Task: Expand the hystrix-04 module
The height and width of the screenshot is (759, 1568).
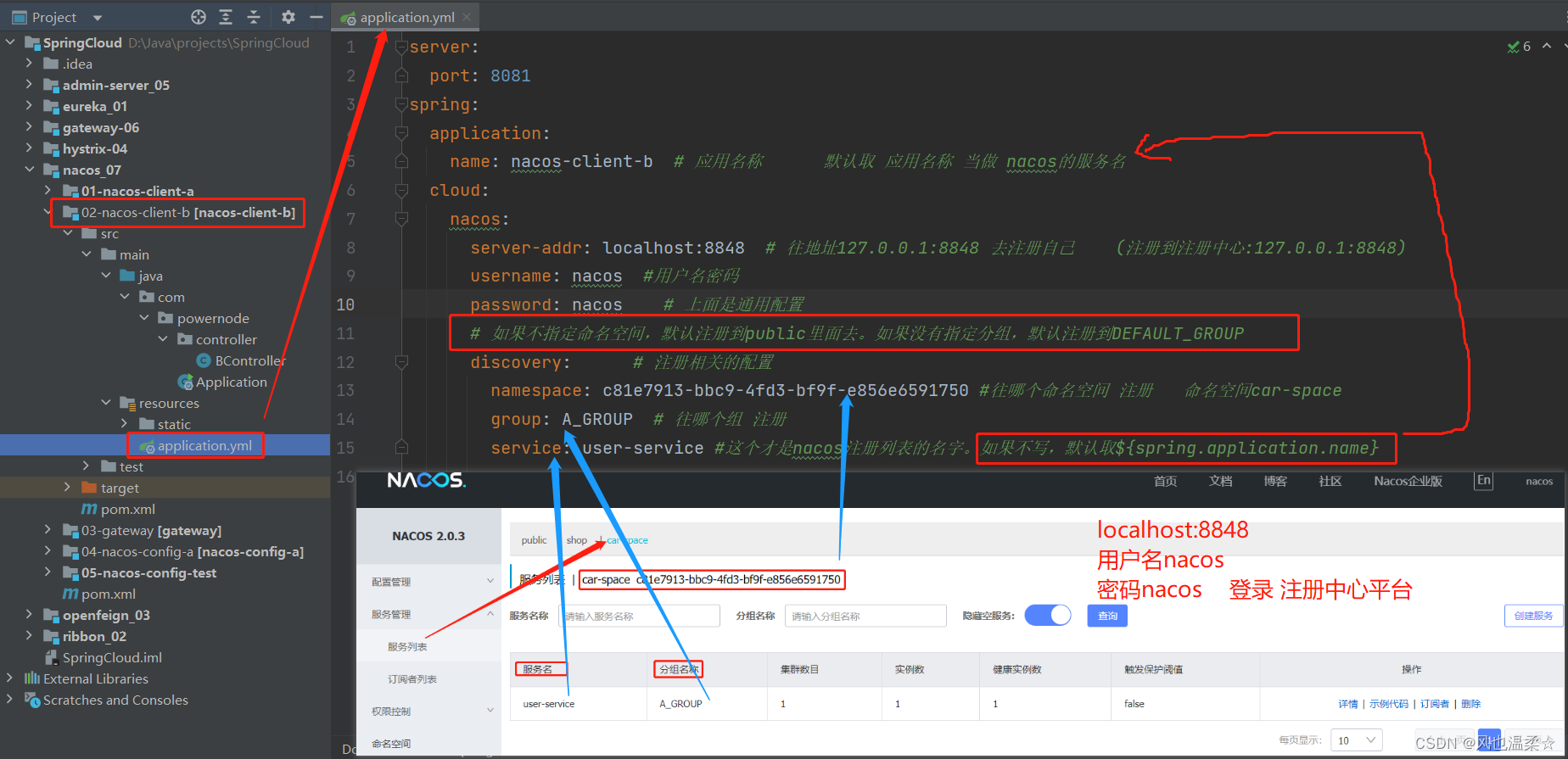Action: tap(29, 148)
